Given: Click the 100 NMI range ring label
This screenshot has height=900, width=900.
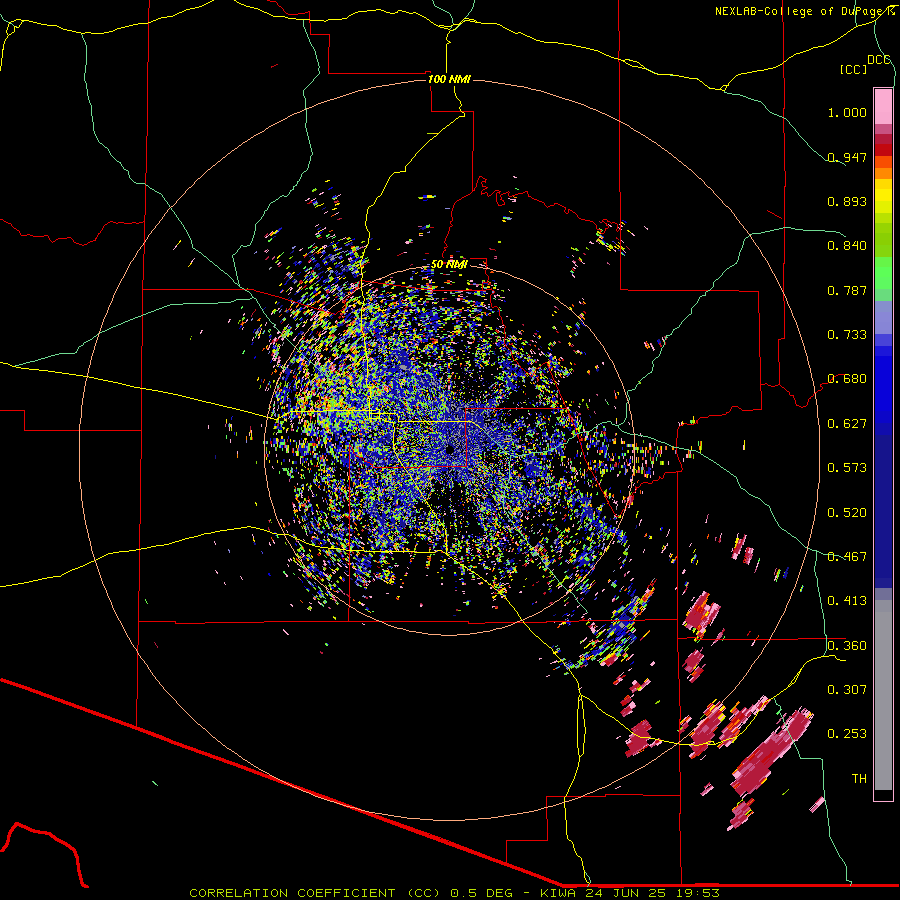Looking at the screenshot, I should [x=449, y=79].
